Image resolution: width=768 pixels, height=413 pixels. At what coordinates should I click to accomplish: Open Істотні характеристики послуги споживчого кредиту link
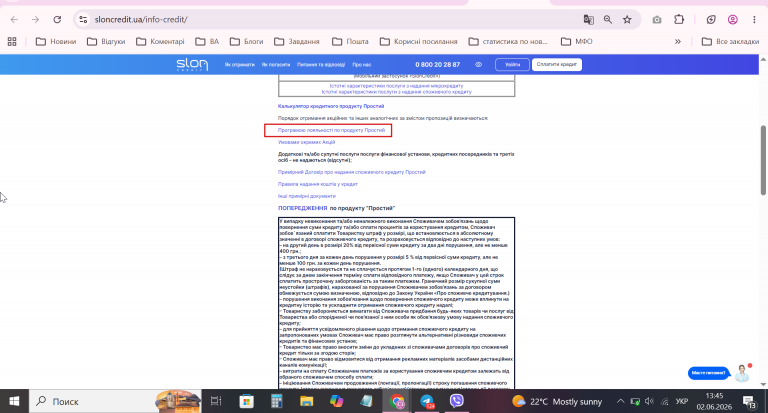pyautogui.click(x=396, y=92)
